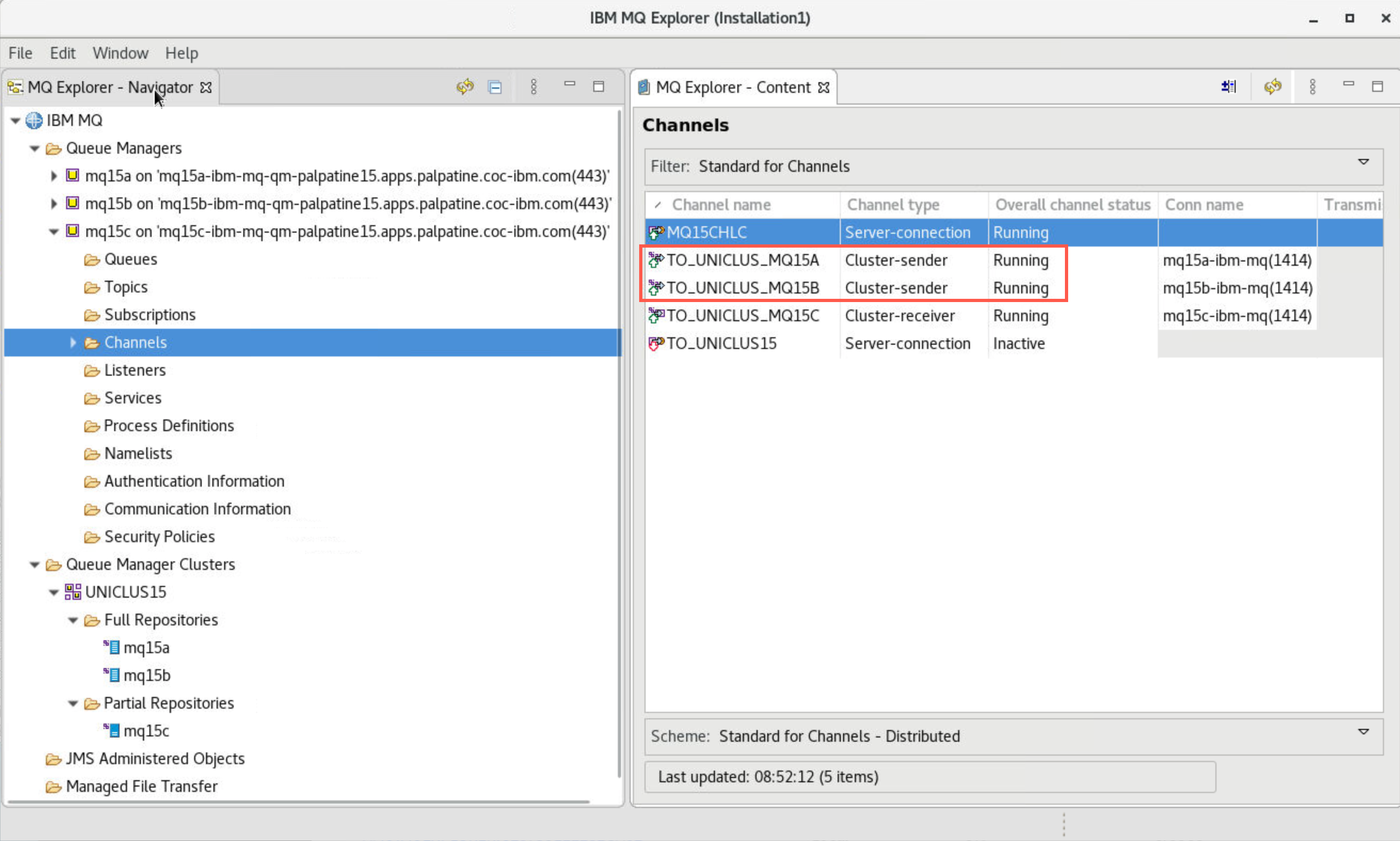Collapse the Queue Managers node
Screen dimensions: 1400x841
click(35, 148)
